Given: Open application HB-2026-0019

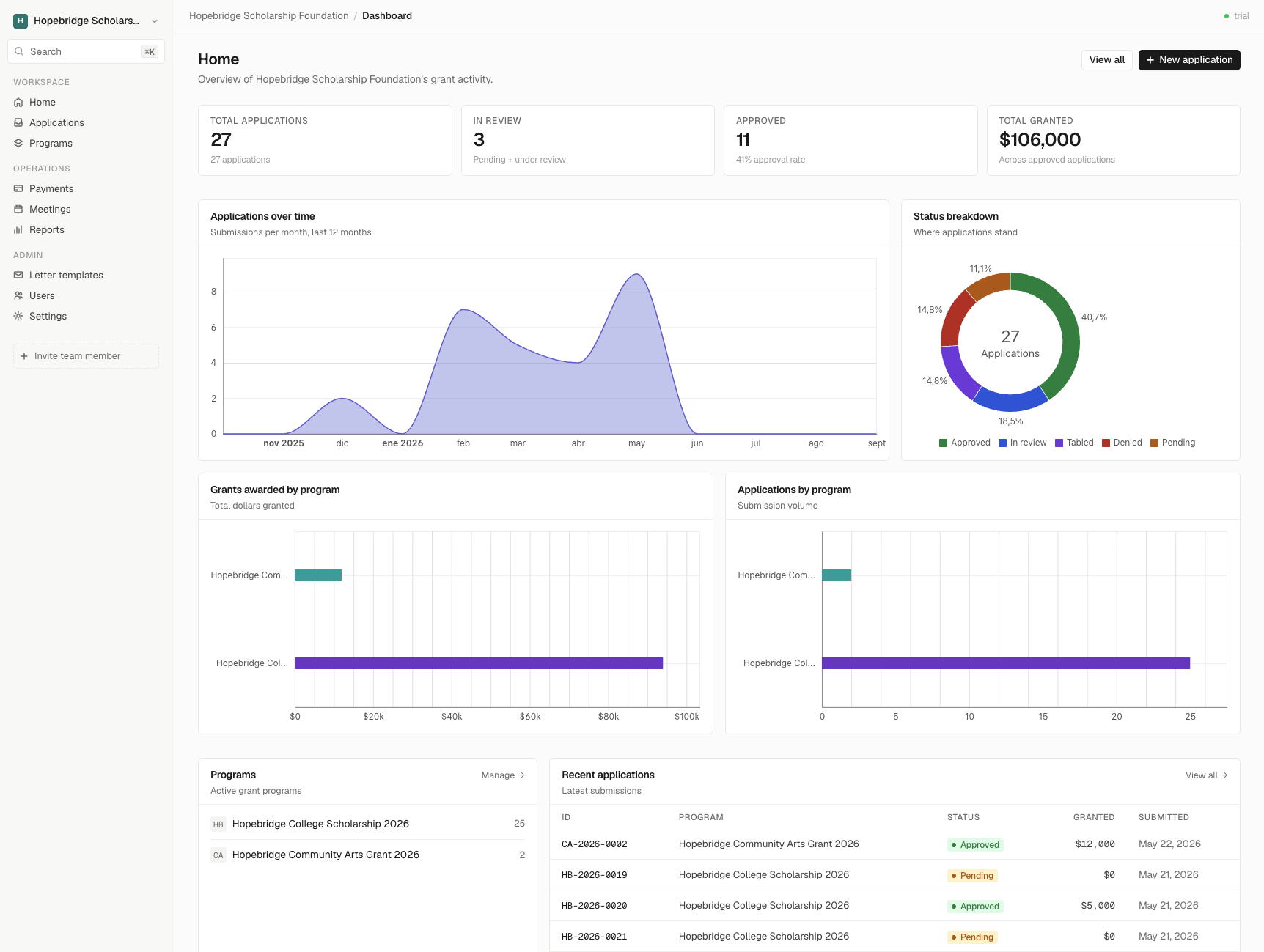Looking at the screenshot, I should pos(894,875).
